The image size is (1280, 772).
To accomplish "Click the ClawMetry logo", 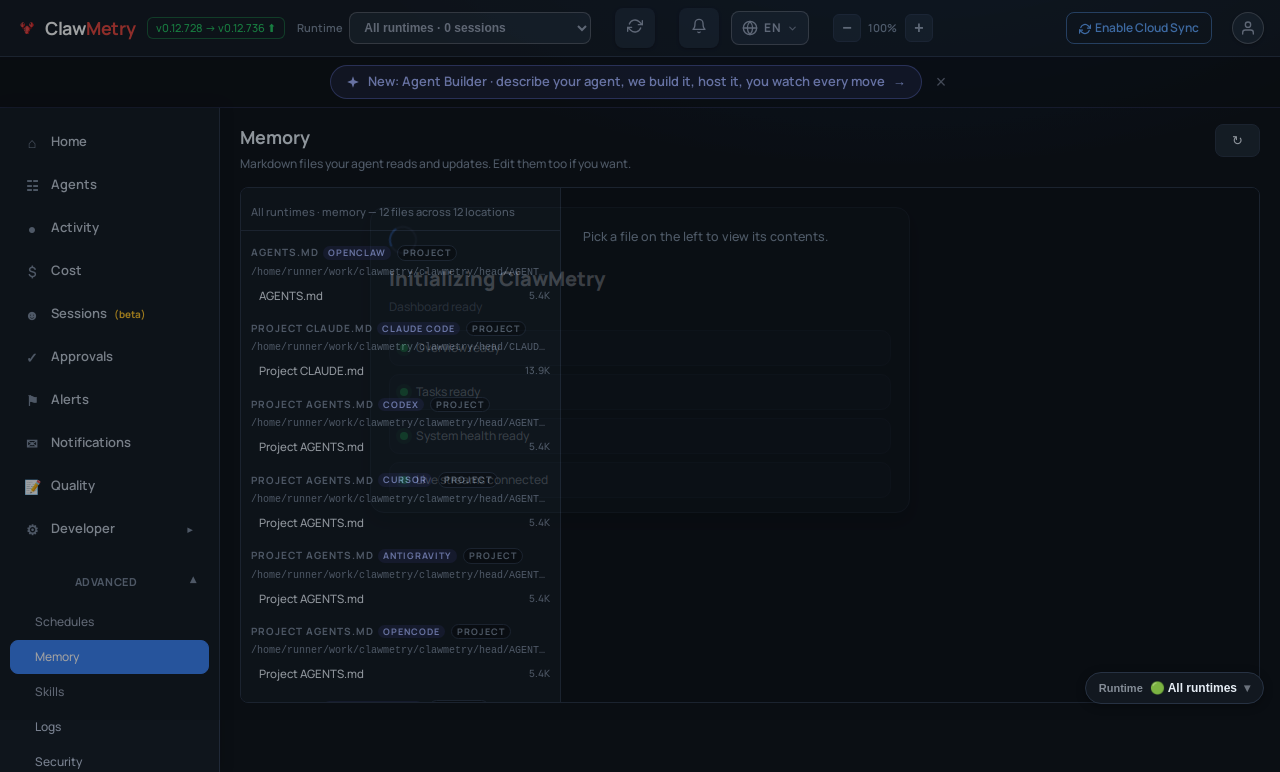I will coord(77,28).
